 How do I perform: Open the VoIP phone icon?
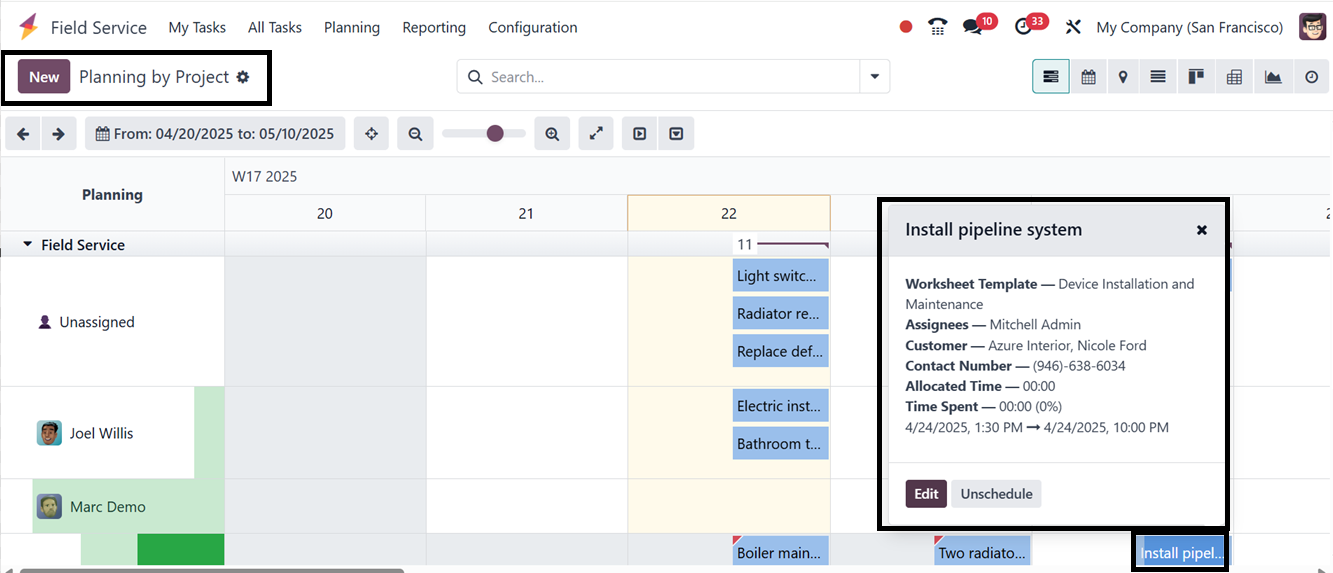click(937, 27)
